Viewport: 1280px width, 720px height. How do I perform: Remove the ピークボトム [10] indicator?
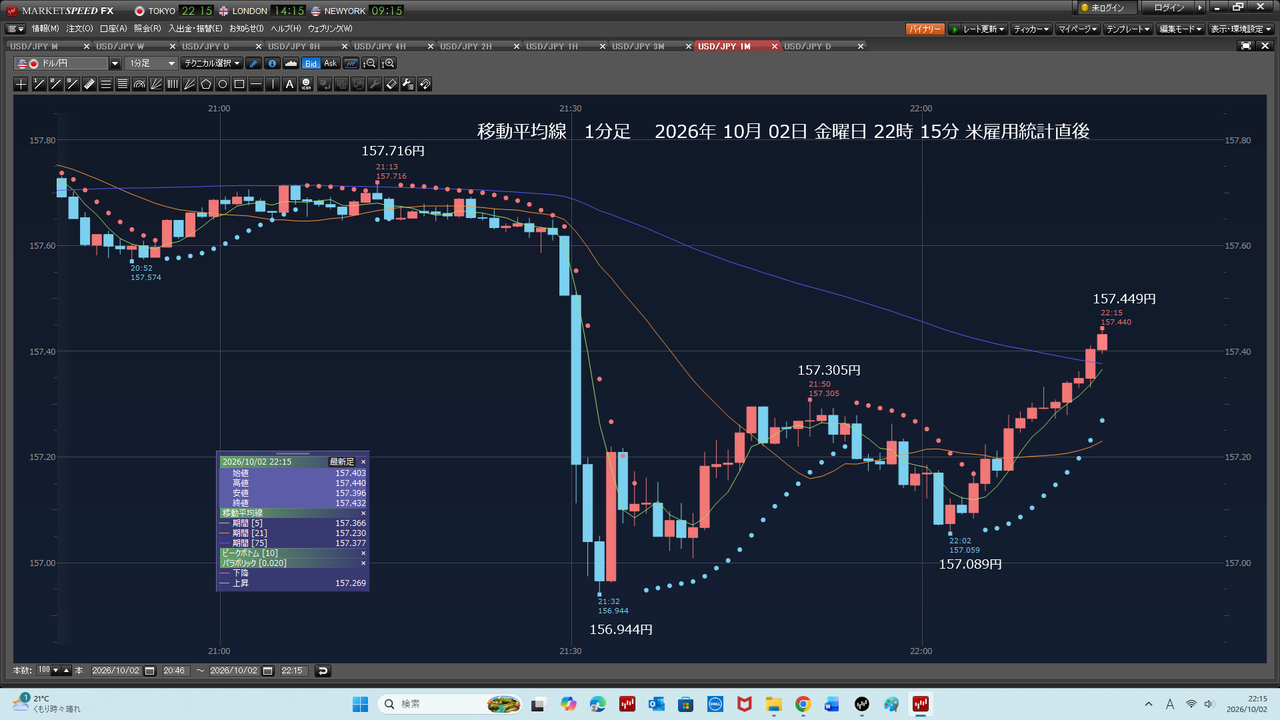tap(363, 553)
